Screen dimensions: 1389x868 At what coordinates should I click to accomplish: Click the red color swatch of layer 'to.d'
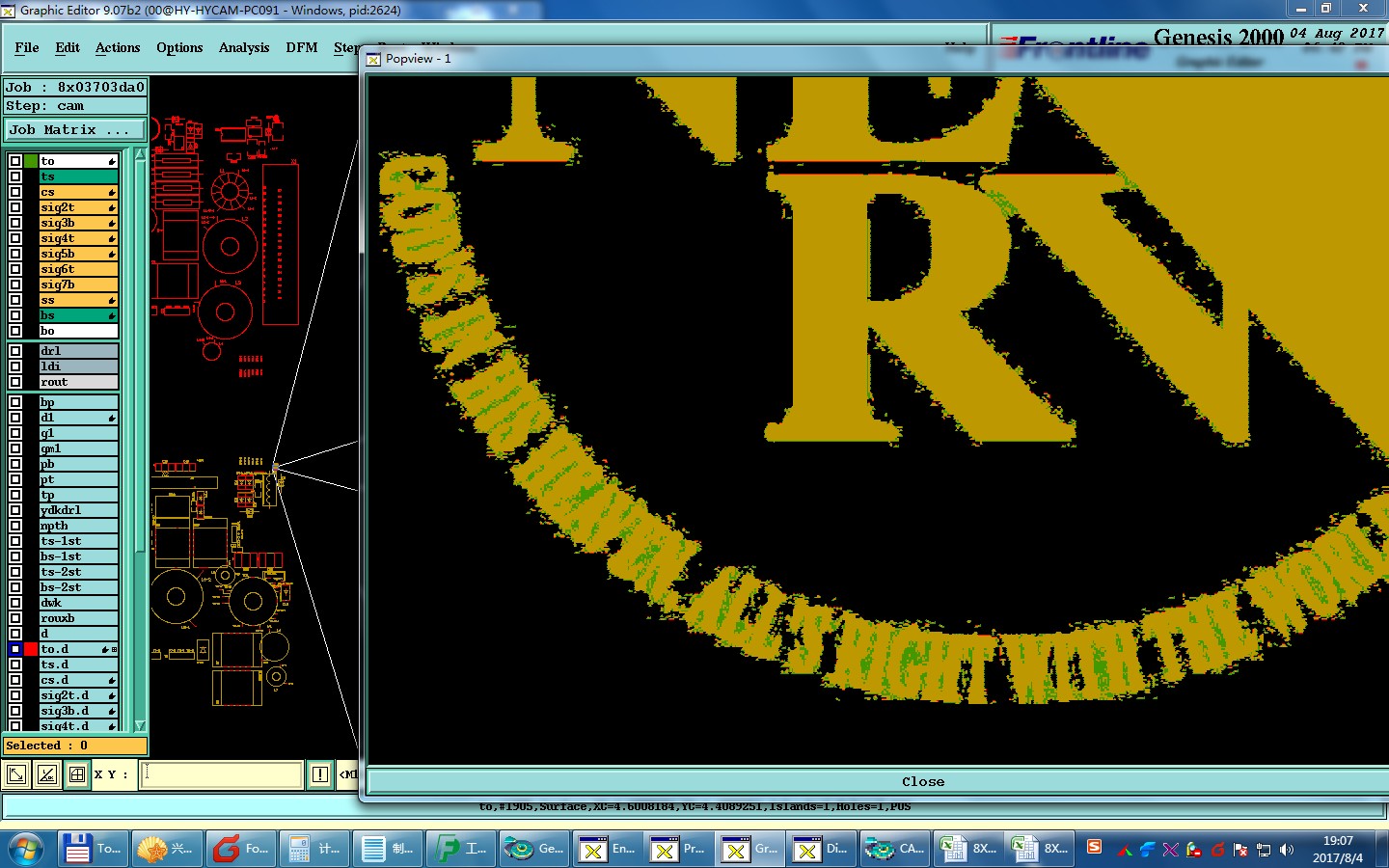pyautogui.click(x=31, y=649)
